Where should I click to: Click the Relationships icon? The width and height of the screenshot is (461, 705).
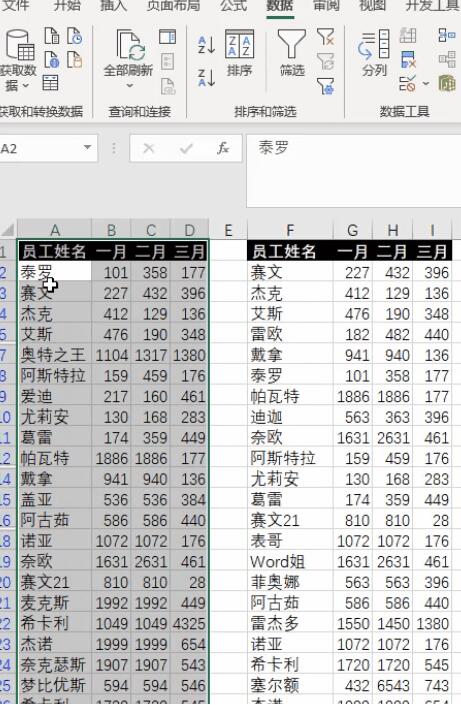[x=447, y=59]
